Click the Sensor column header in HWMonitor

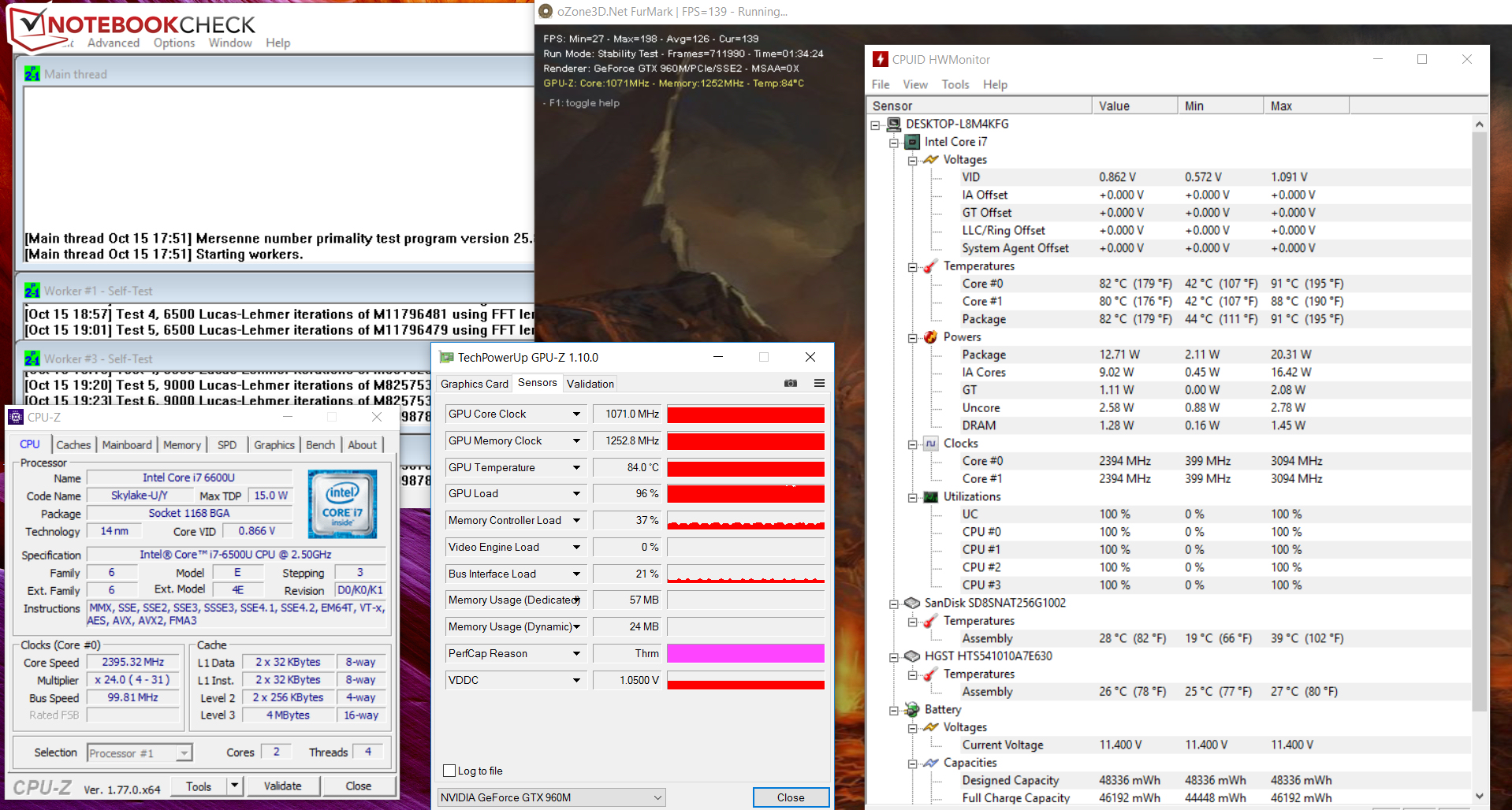coord(980,106)
